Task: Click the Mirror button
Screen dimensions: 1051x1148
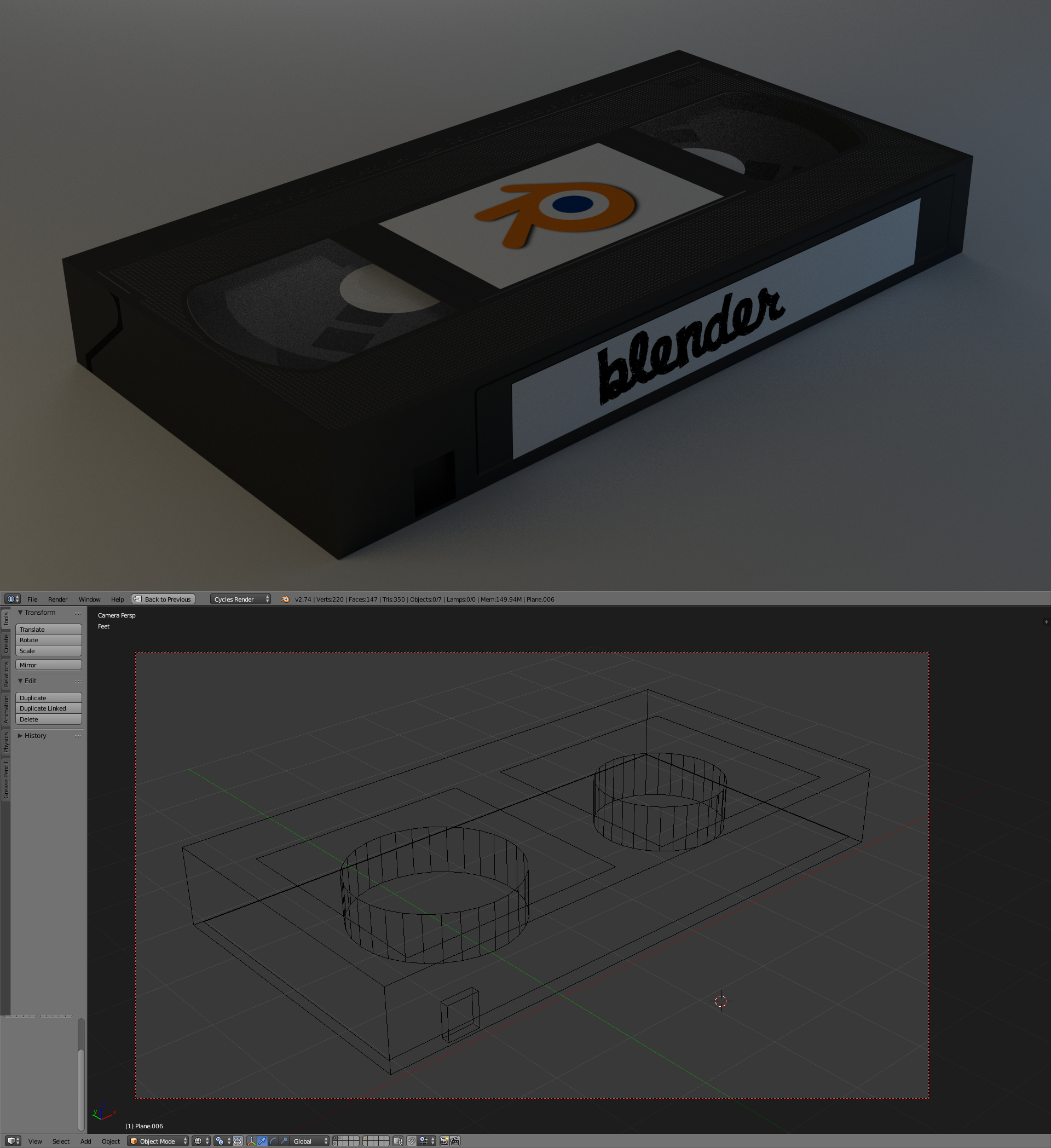Action: (x=48, y=665)
